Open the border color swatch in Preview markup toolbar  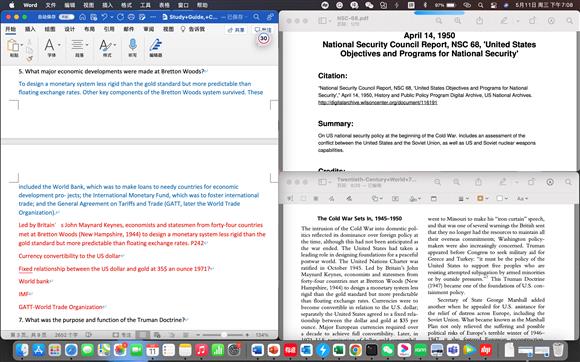[480, 199]
